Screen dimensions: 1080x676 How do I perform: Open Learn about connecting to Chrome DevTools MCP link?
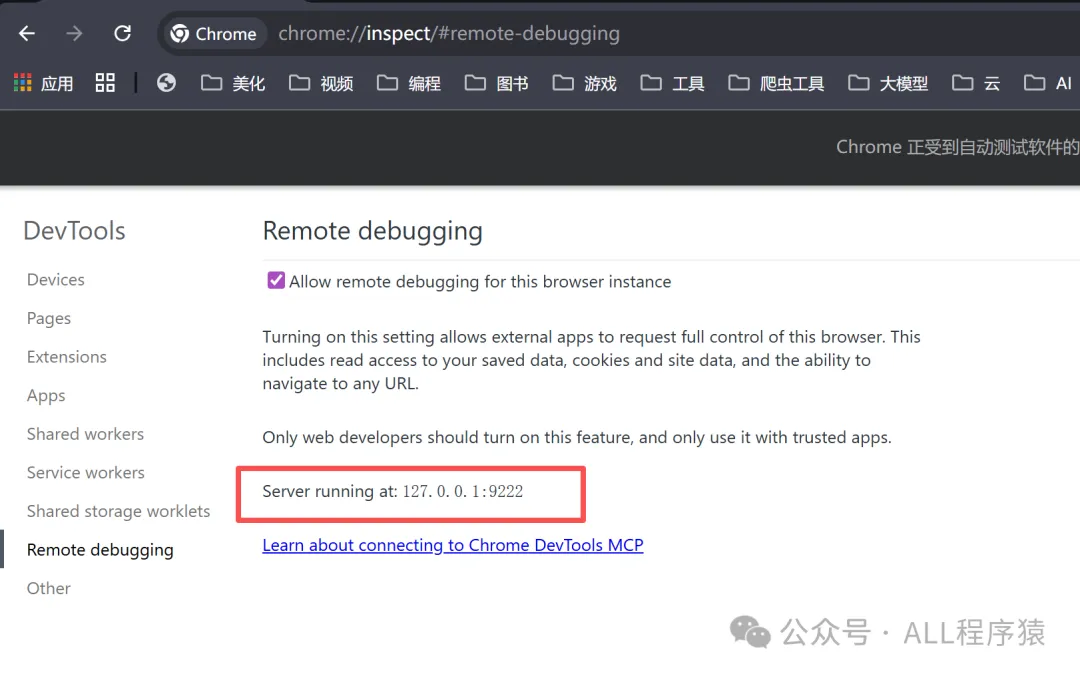pyautogui.click(x=453, y=545)
